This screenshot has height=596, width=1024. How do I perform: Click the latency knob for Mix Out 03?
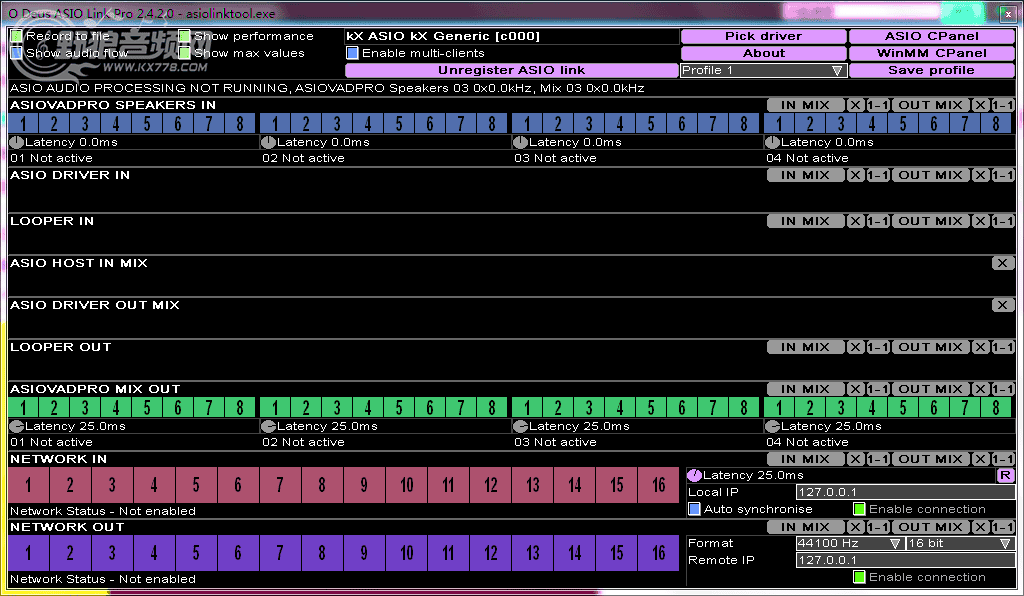pos(520,426)
